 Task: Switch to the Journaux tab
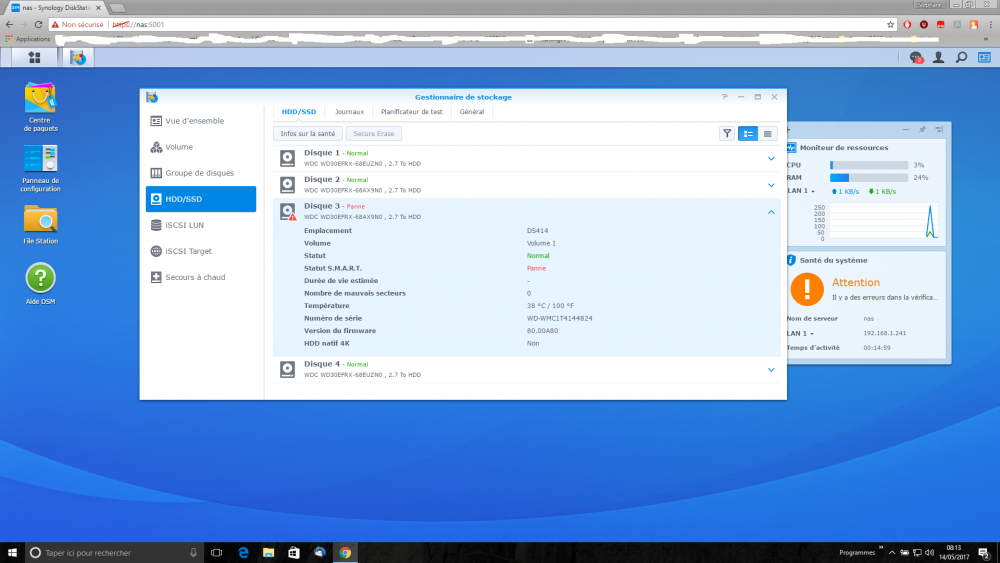pos(349,112)
